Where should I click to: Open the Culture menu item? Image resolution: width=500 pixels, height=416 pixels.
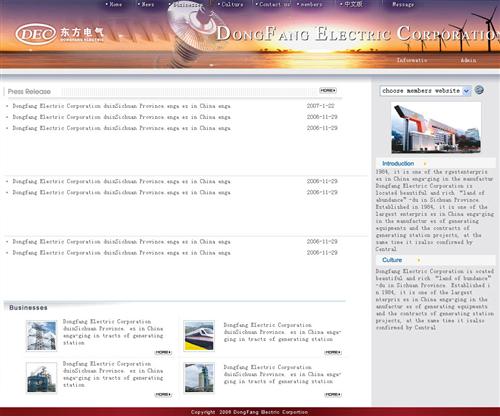click(230, 4)
